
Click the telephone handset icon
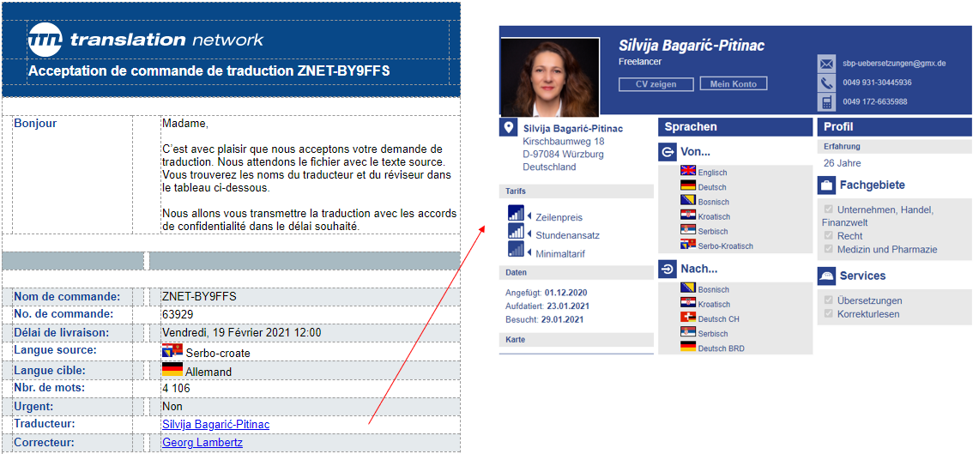pos(827,83)
